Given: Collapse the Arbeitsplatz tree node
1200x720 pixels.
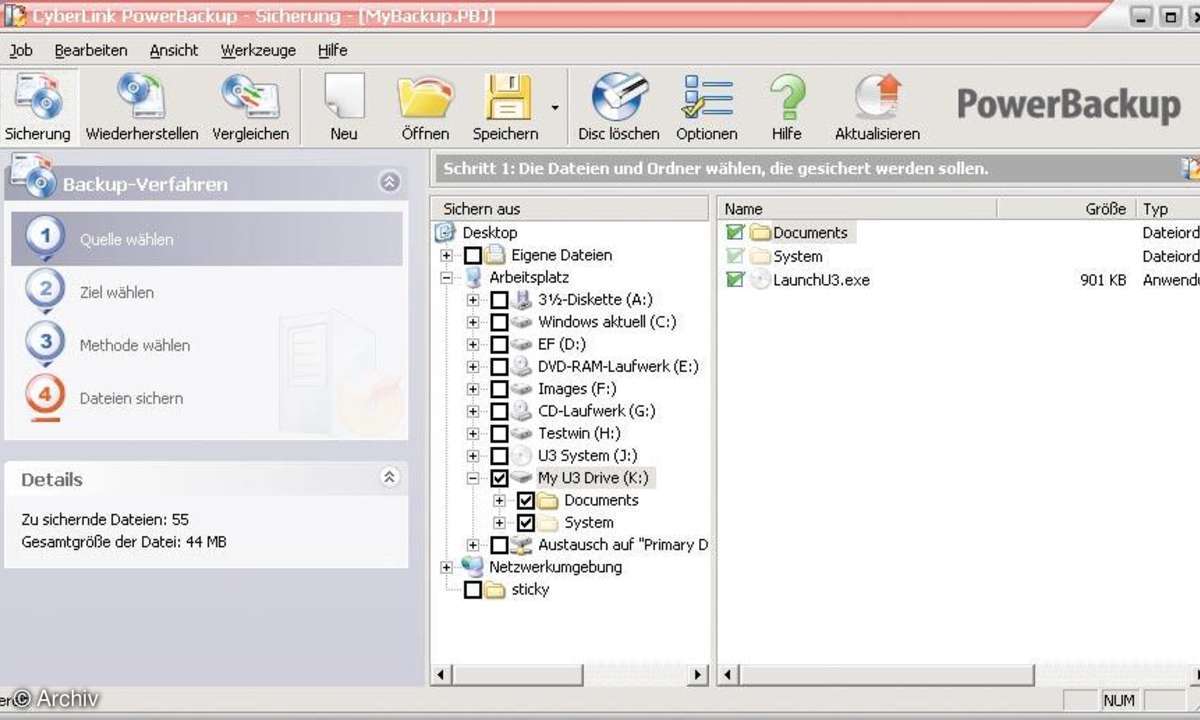Looking at the screenshot, I should point(446,278).
